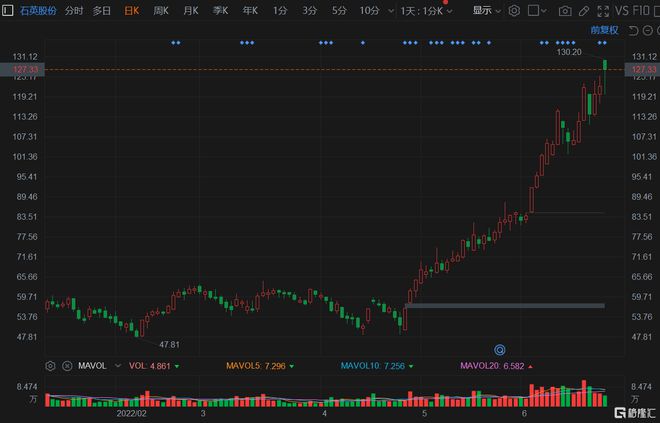This screenshot has width=660, height=423.
Task: Open the VS comparison tool
Action: pyautogui.click(x=623, y=11)
